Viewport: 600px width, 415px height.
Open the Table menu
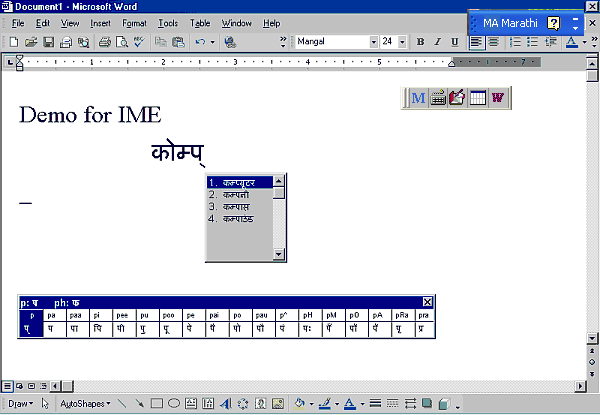click(200, 22)
